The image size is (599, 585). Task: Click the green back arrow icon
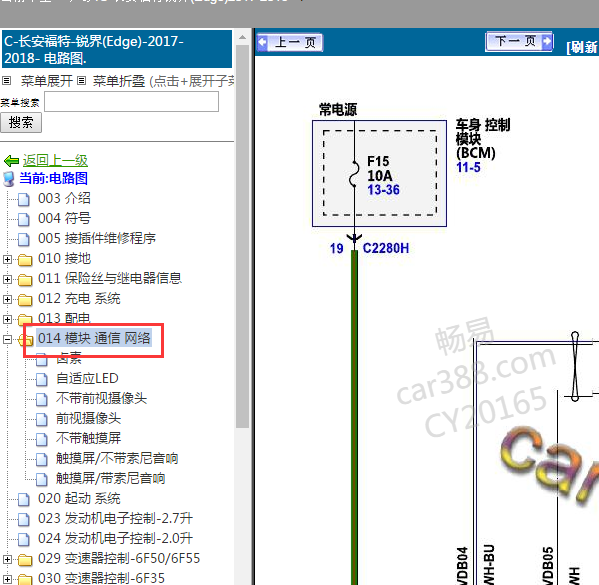tap(11, 161)
